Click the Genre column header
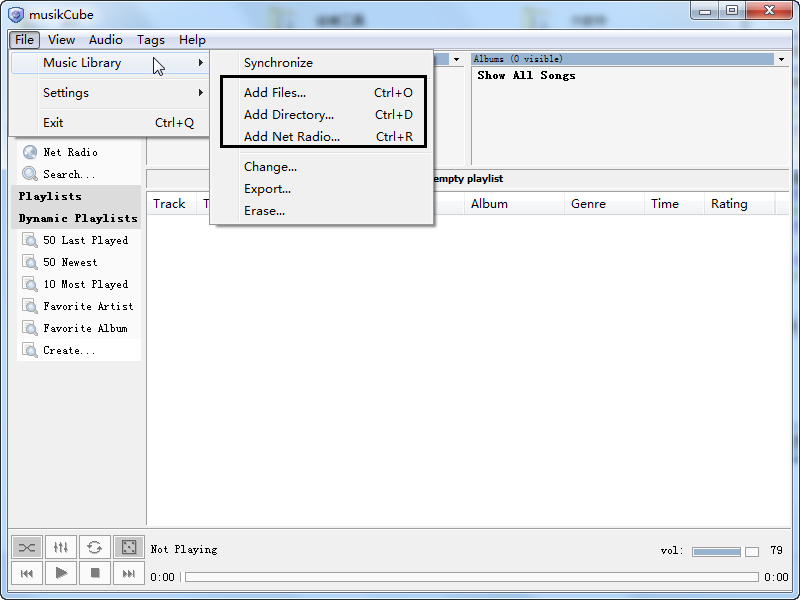This screenshot has width=800, height=600. [x=604, y=204]
